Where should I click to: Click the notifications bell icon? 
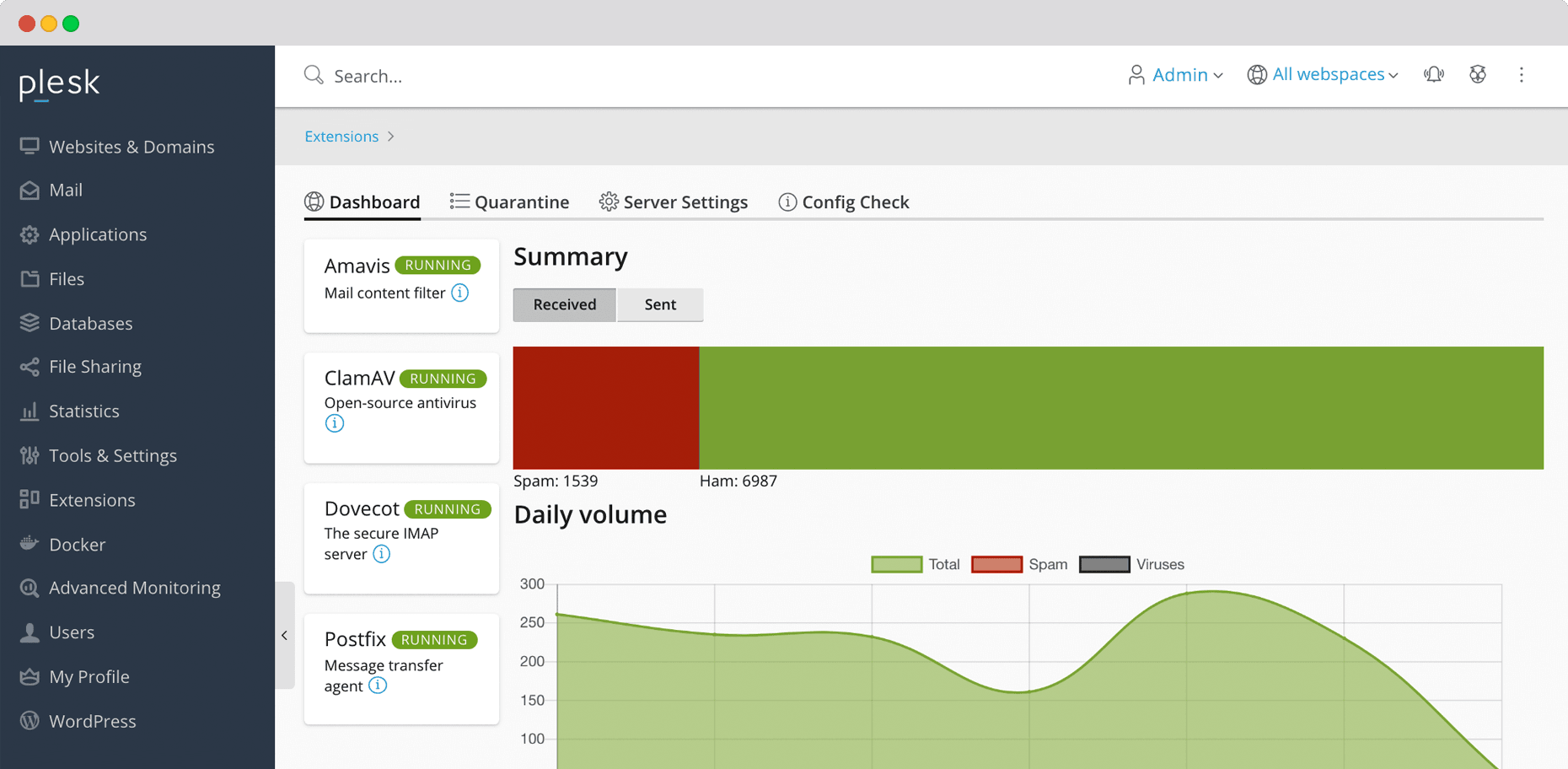coord(1433,75)
